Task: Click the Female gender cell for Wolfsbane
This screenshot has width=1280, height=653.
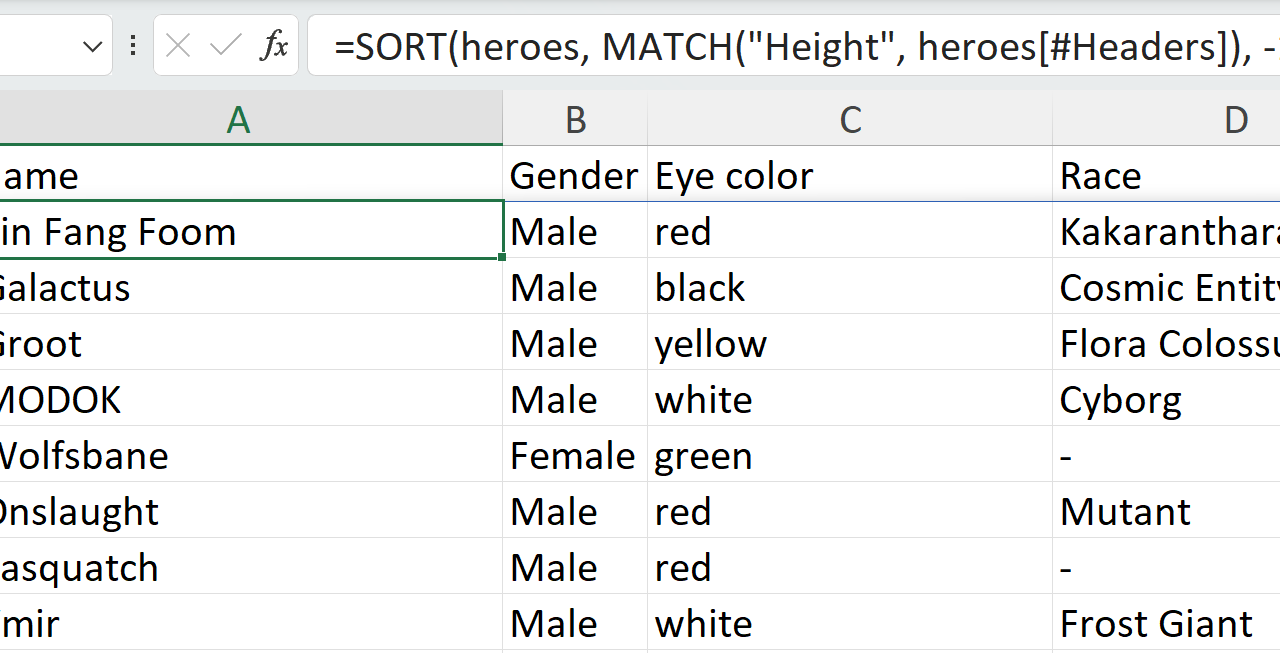Action: pos(573,456)
